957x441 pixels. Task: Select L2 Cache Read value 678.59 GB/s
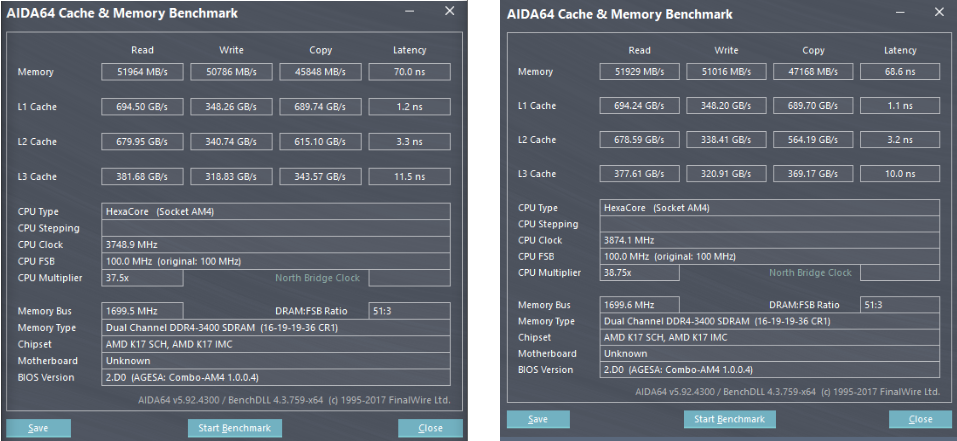639,140
